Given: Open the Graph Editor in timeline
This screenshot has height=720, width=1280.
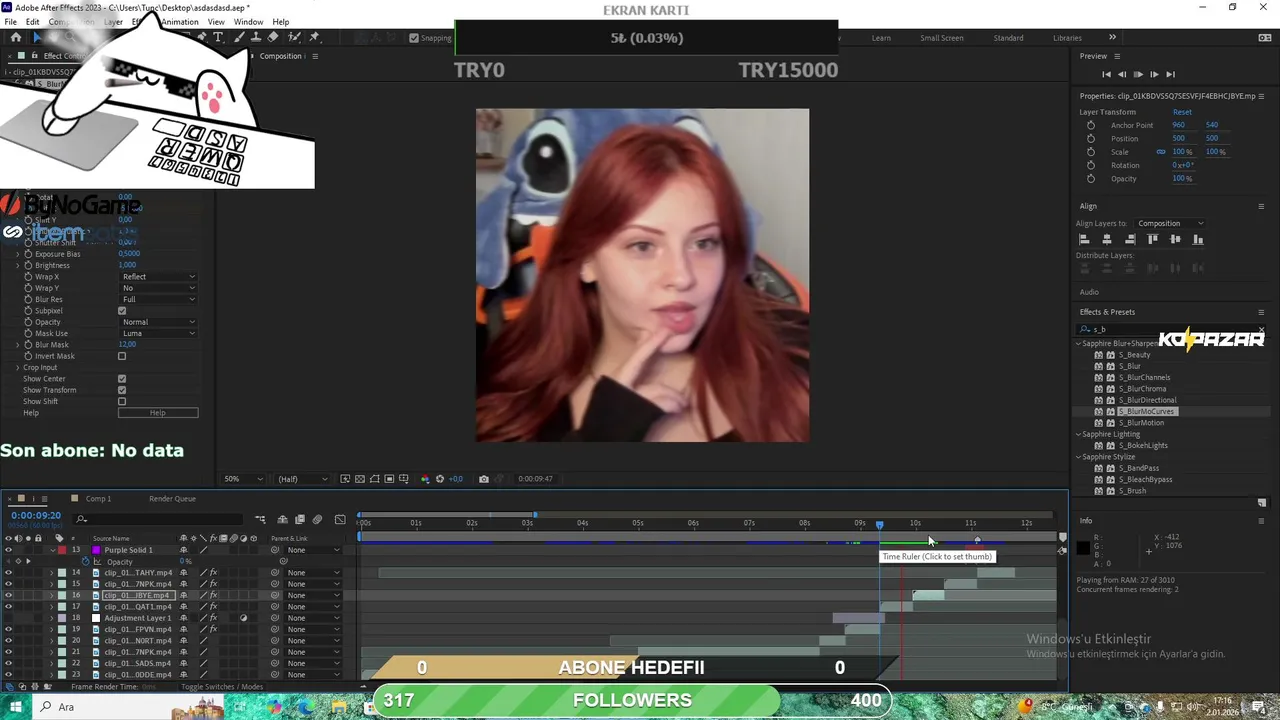Looking at the screenshot, I should [x=340, y=519].
